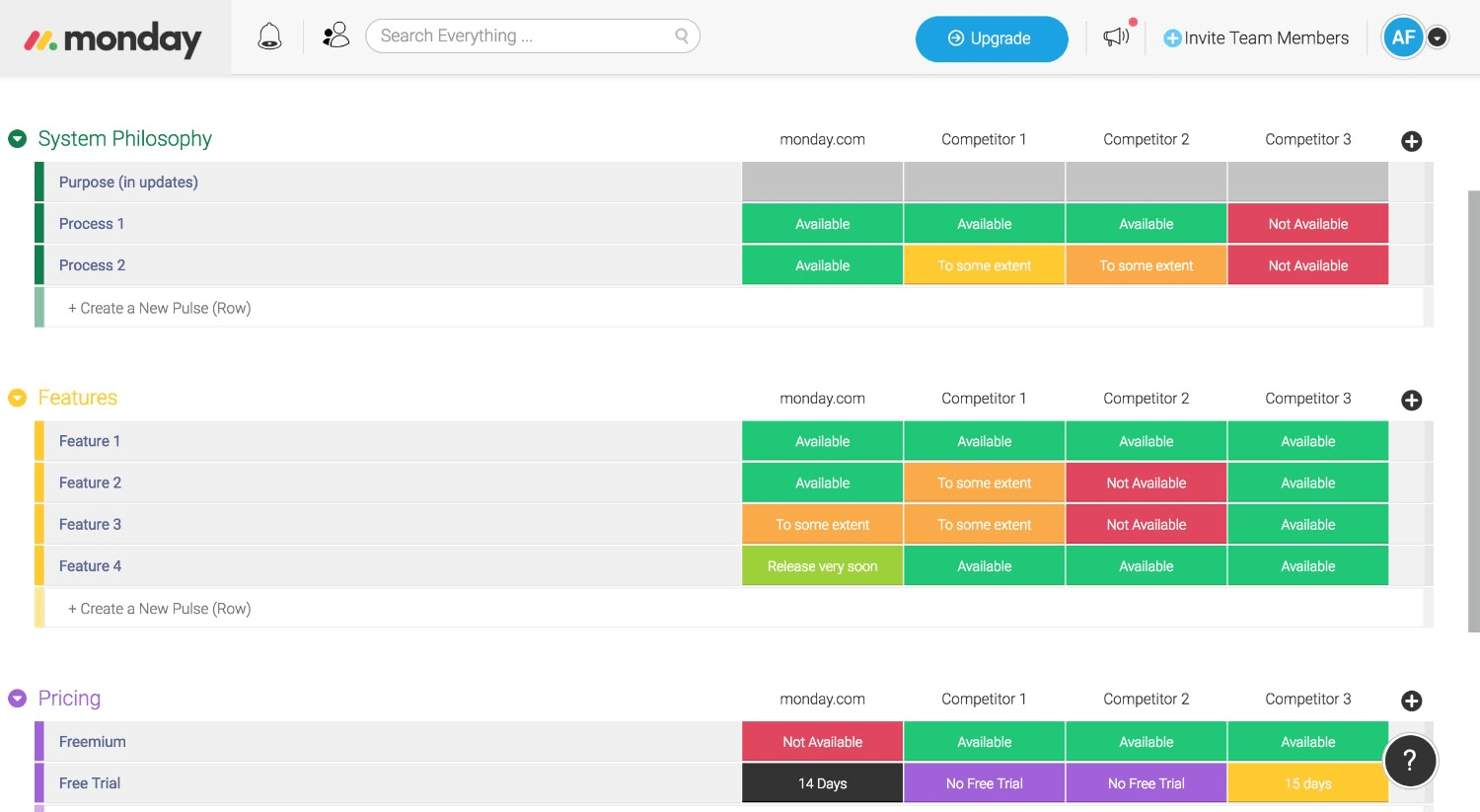1480x812 pixels.
Task: Change Process 2 status for Competitor 2
Action: pyautogui.click(x=1147, y=265)
